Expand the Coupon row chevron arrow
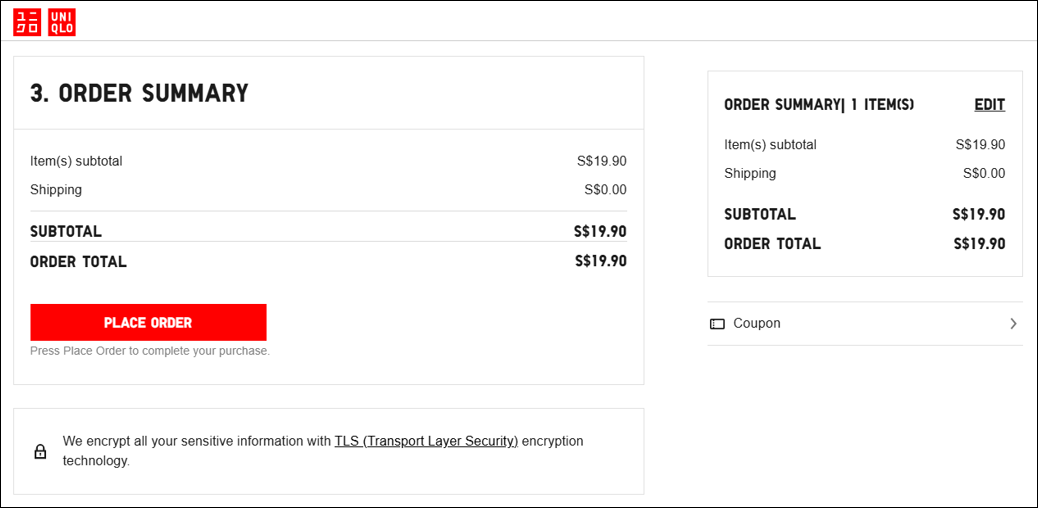This screenshot has height=508, width=1038. (1013, 324)
